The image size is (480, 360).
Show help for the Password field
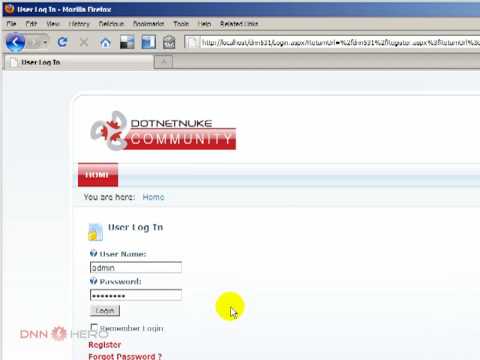pos(93,281)
